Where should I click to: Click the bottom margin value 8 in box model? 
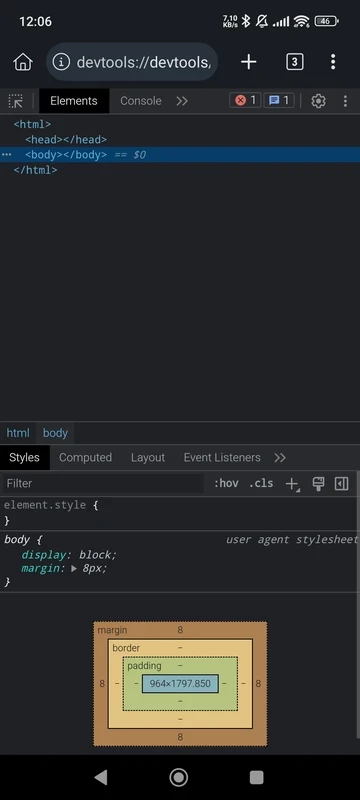(x=180, y=737)
